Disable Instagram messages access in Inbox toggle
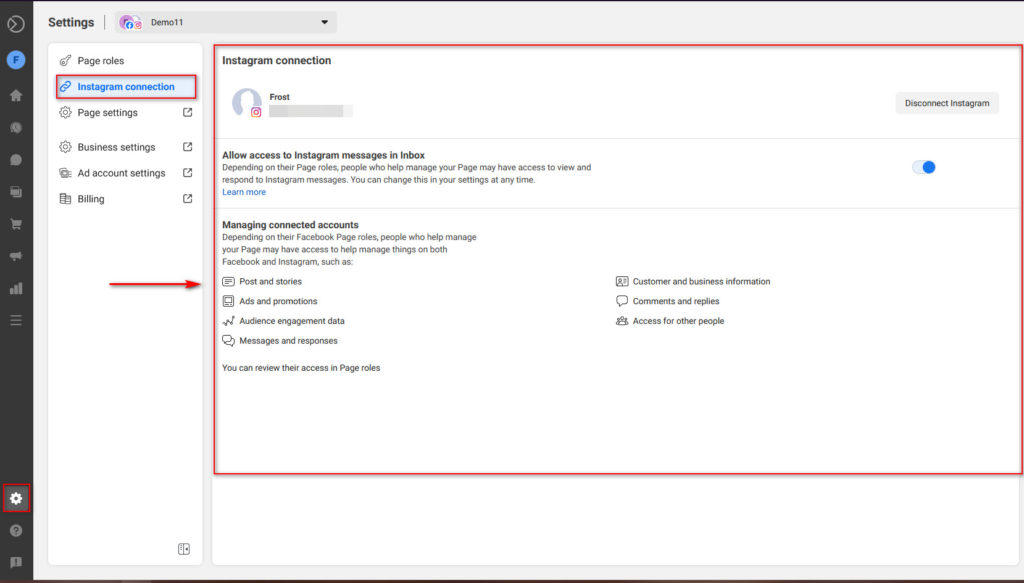 click(924, 167)
